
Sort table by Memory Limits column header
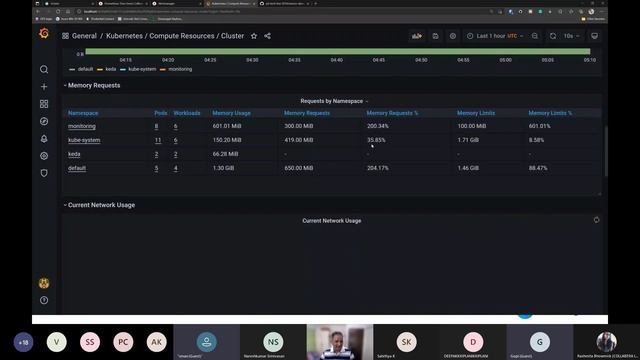(476, 113)
